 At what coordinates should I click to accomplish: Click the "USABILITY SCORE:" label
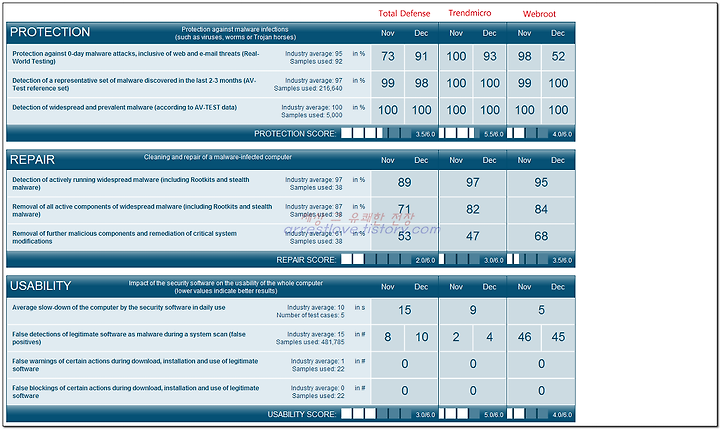302,414
